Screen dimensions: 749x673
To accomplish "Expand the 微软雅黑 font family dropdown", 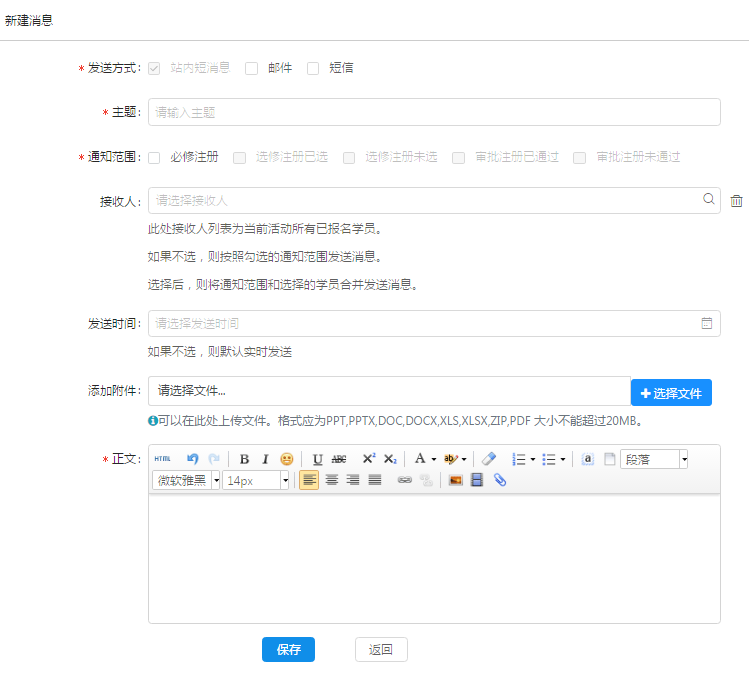I will (216, 481).
